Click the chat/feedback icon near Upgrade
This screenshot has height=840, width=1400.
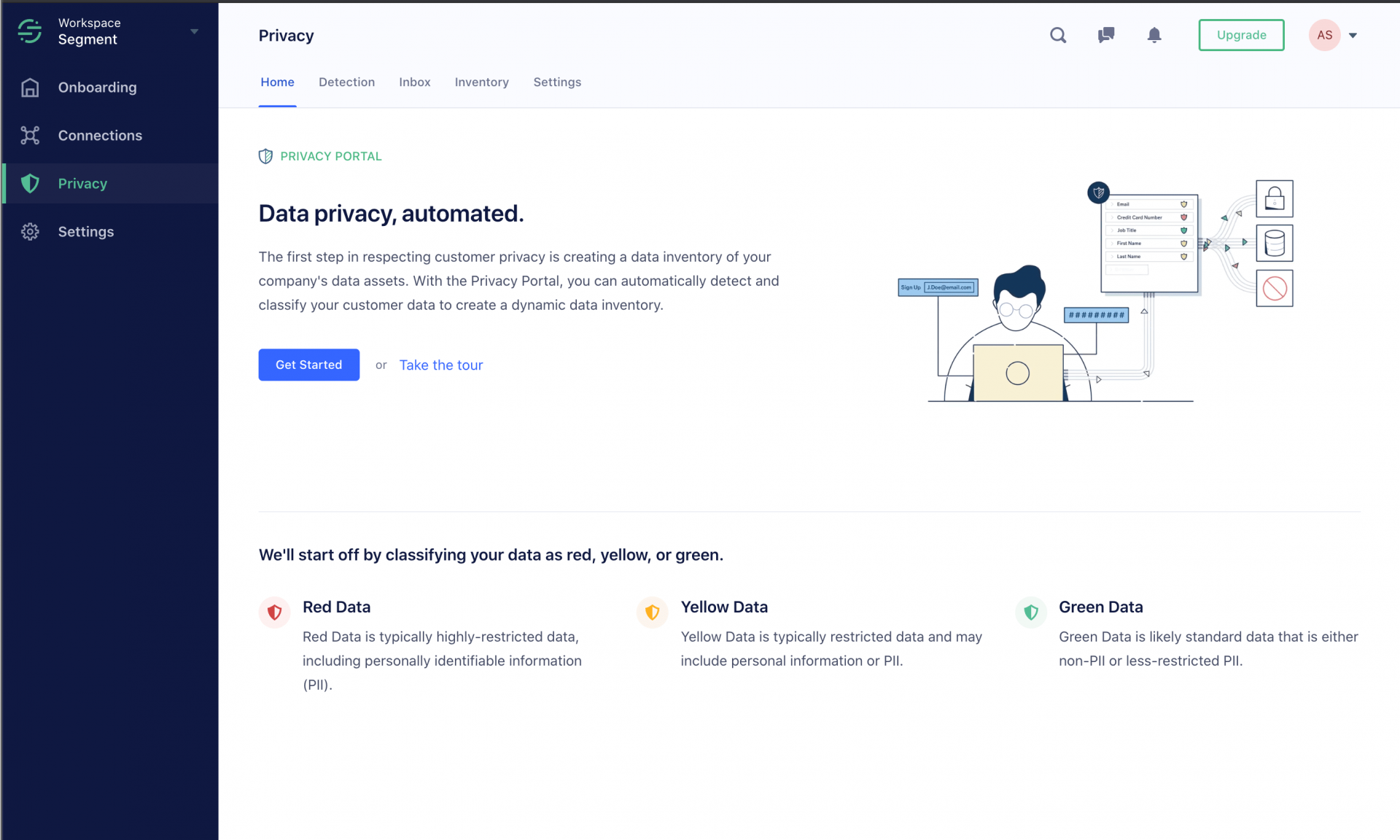[x=1105, y=35]
